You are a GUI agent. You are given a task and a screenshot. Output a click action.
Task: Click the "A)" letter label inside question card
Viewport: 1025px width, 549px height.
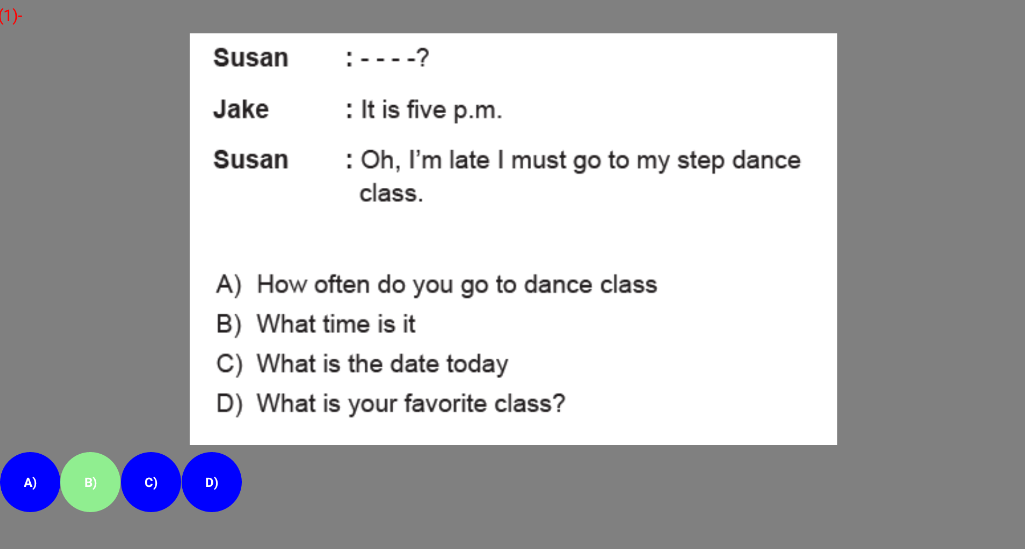coord(229,284)
